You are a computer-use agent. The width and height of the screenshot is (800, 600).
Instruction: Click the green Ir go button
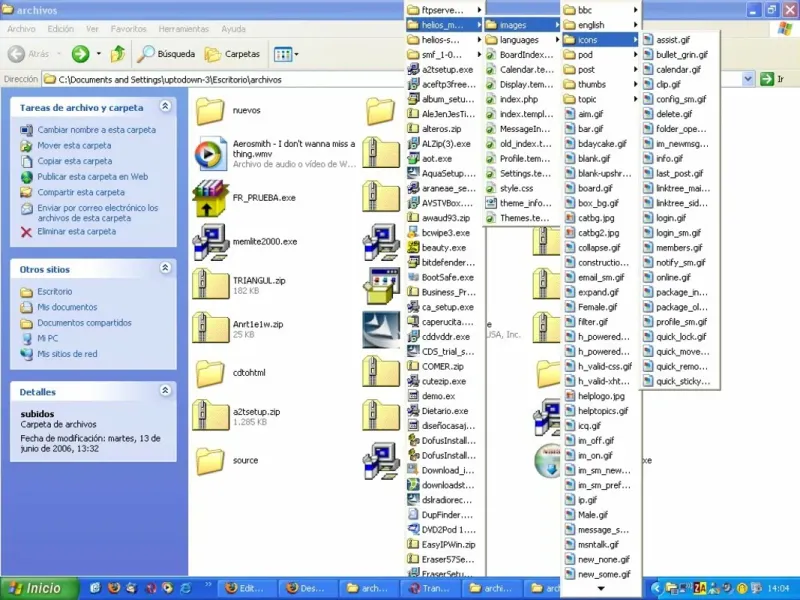click(x=772, y=79)
